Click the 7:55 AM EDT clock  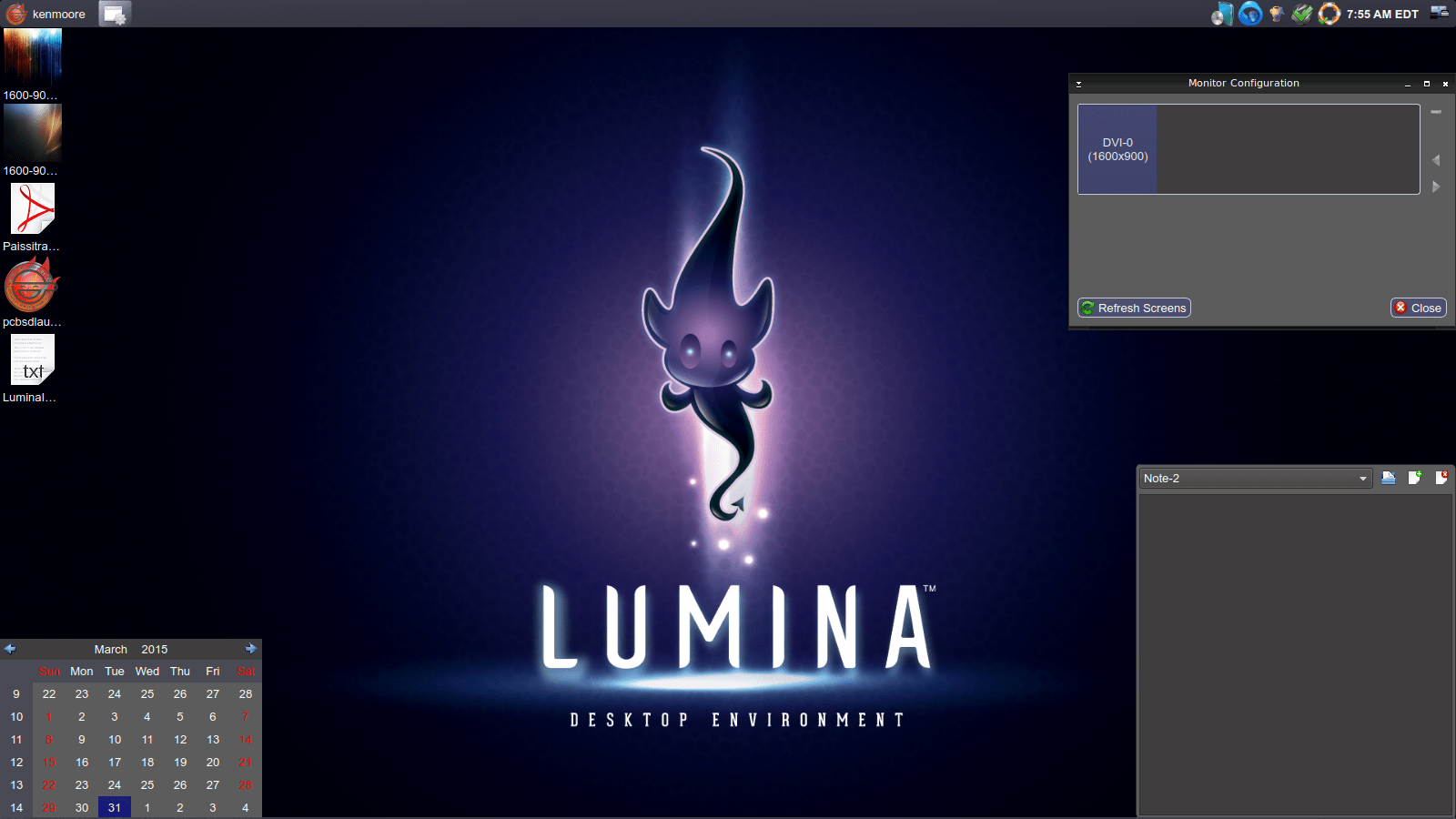(1381, 14)
